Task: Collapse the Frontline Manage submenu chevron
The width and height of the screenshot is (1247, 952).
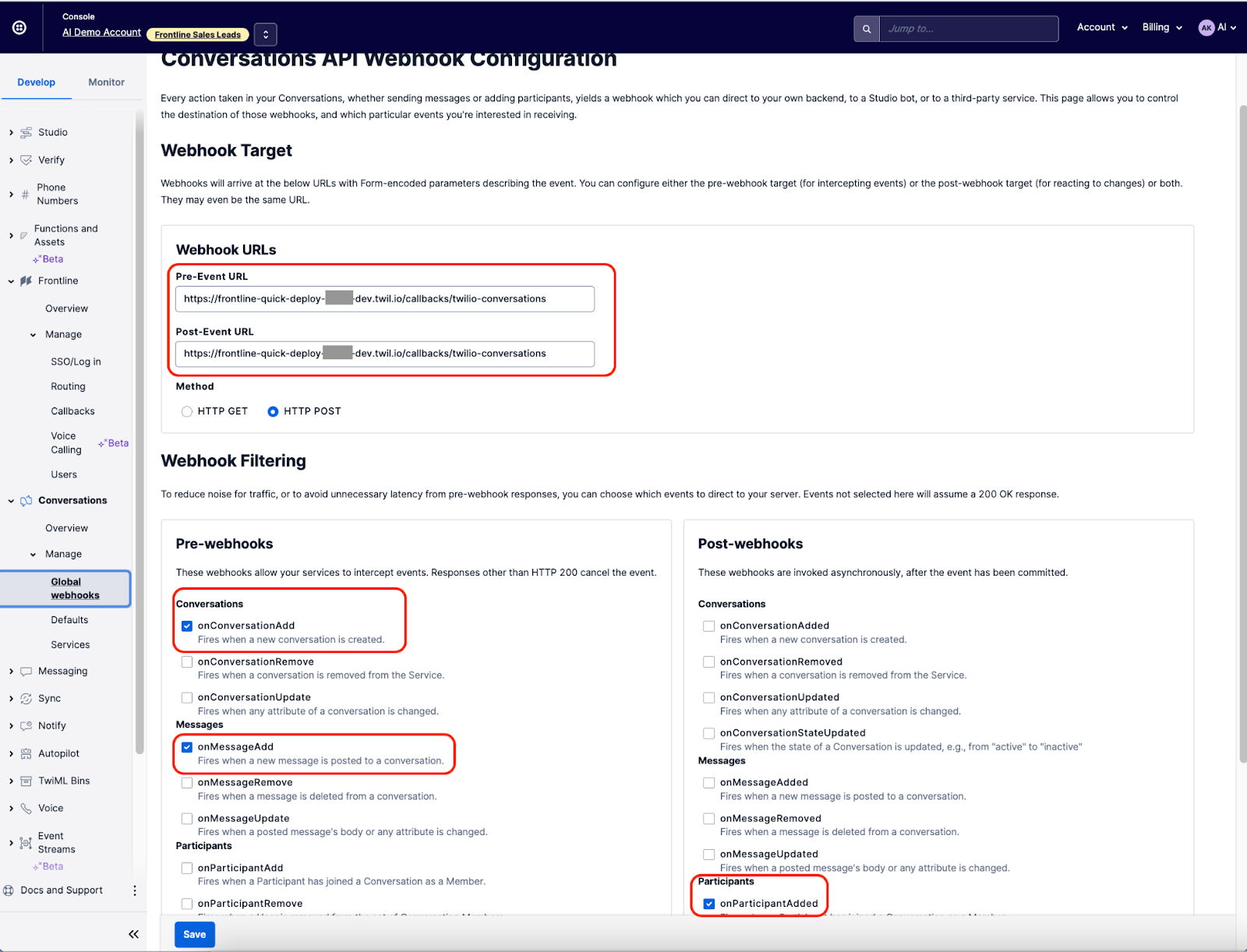Action: (x=33, y=335)
